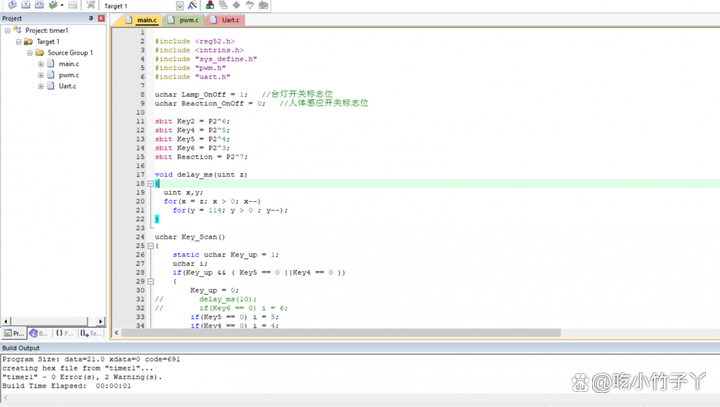
Task: Pin the Project panel using pushpin icon
Action: point(90,18)
